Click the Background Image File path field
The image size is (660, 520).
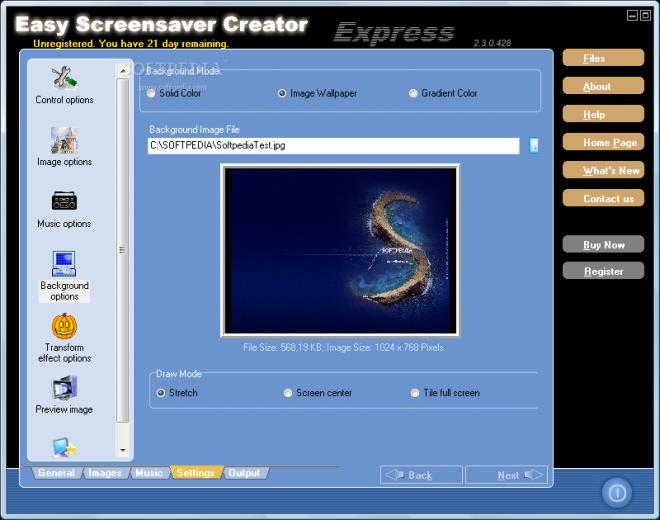tap(333, 146)
